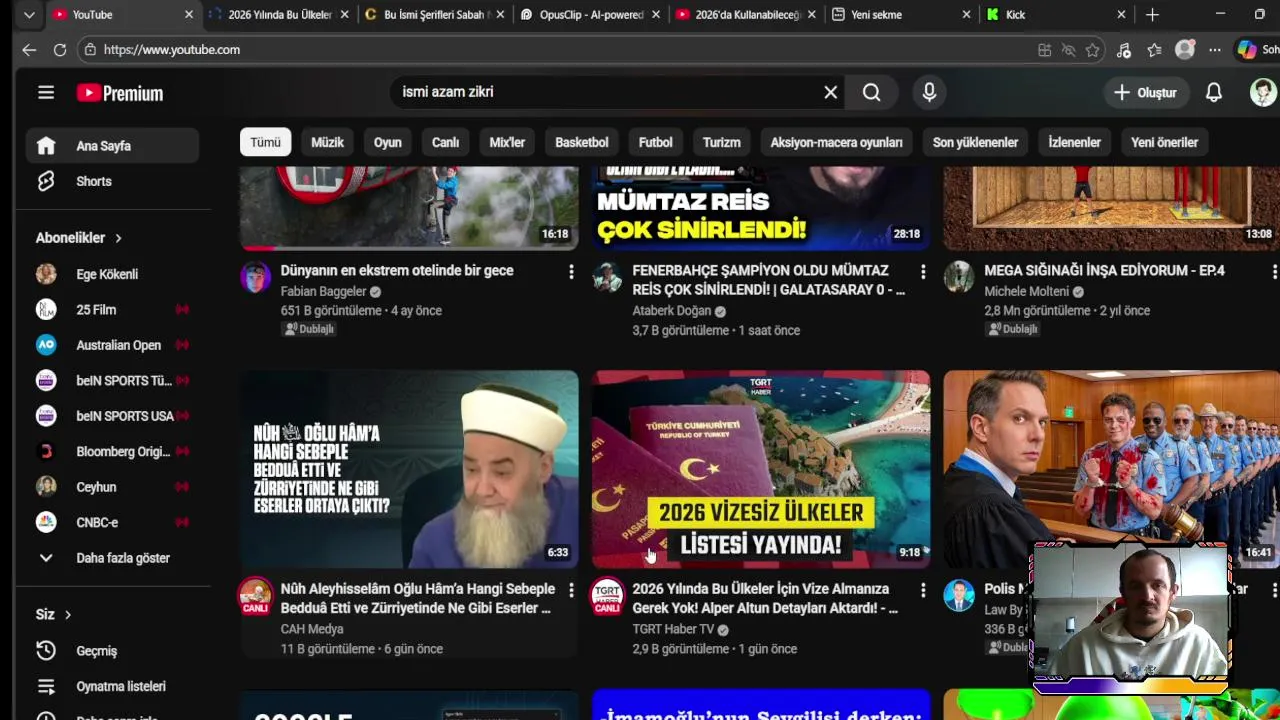Play Mümtaz Reis Çok Sinirlendi thumbnail
1280x720 pixels.
pyautogui.click(x=761, y=208)
